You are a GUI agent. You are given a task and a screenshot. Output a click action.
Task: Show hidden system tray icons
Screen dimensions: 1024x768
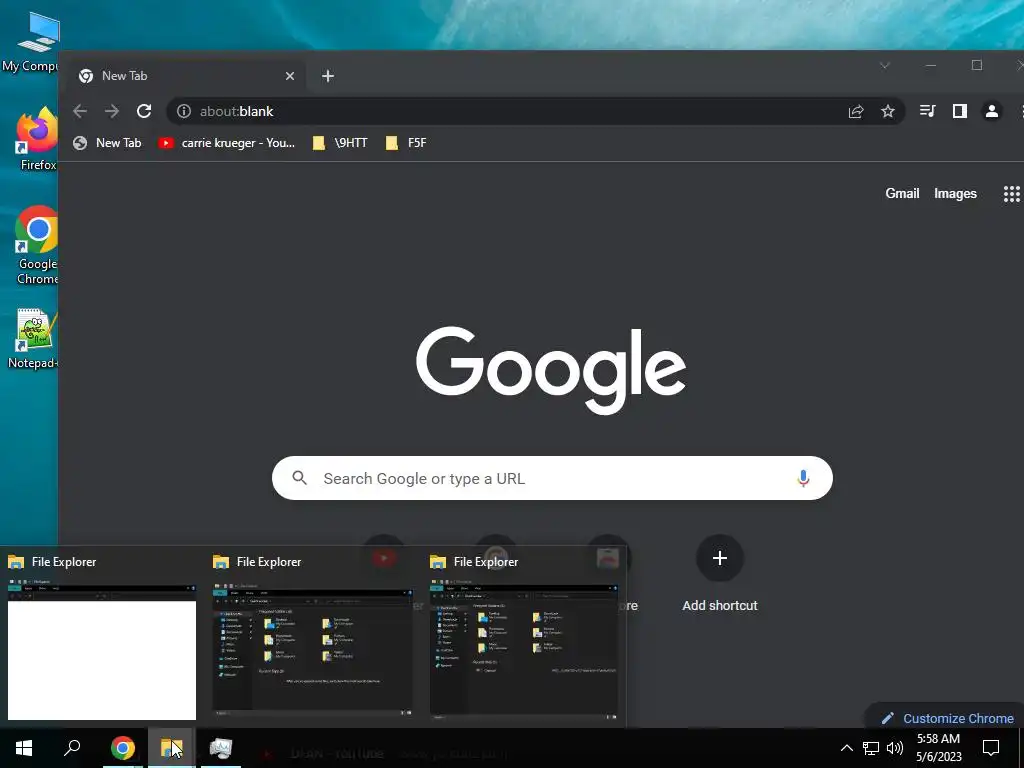[x=846, y=748]
